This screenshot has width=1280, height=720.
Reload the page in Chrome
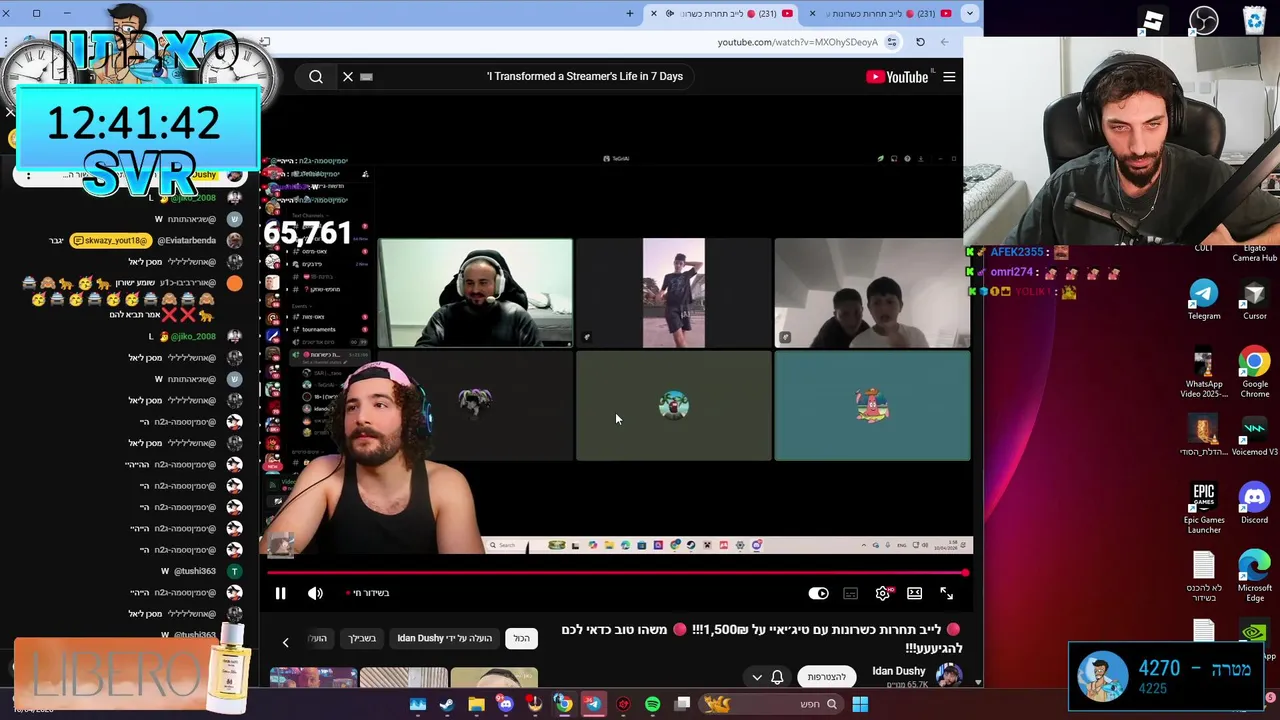[920, 42]
